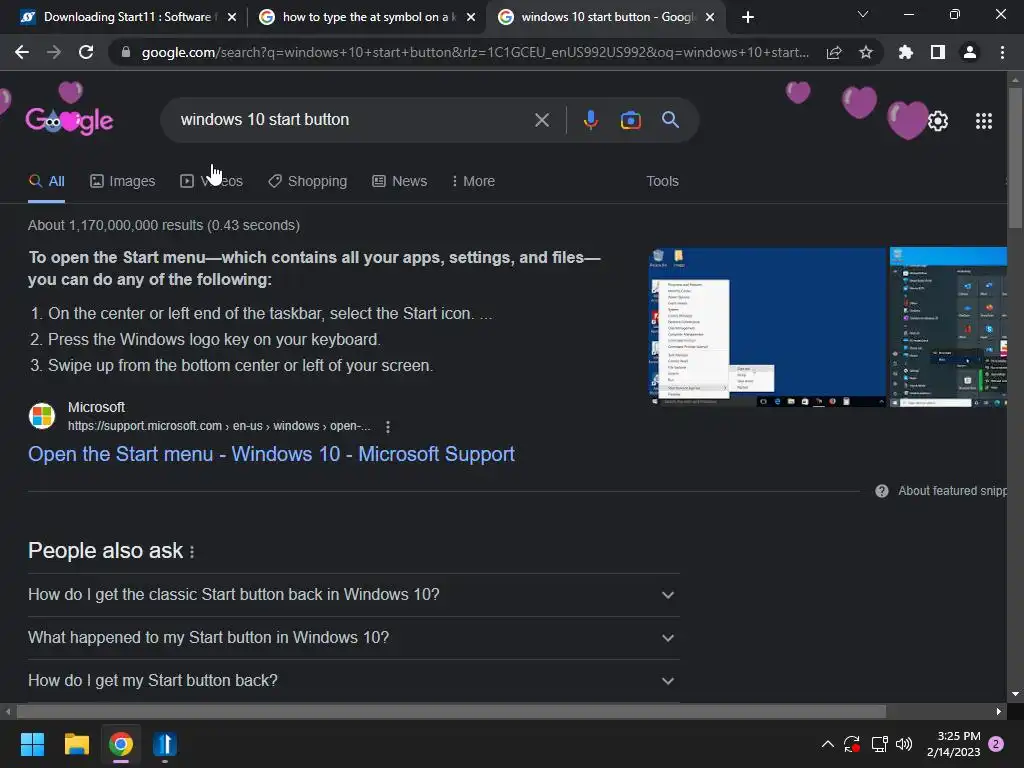This screenshot has width=1024, height=768.
Task: Close the windows 10 start button tab
Action: (710, 18)
